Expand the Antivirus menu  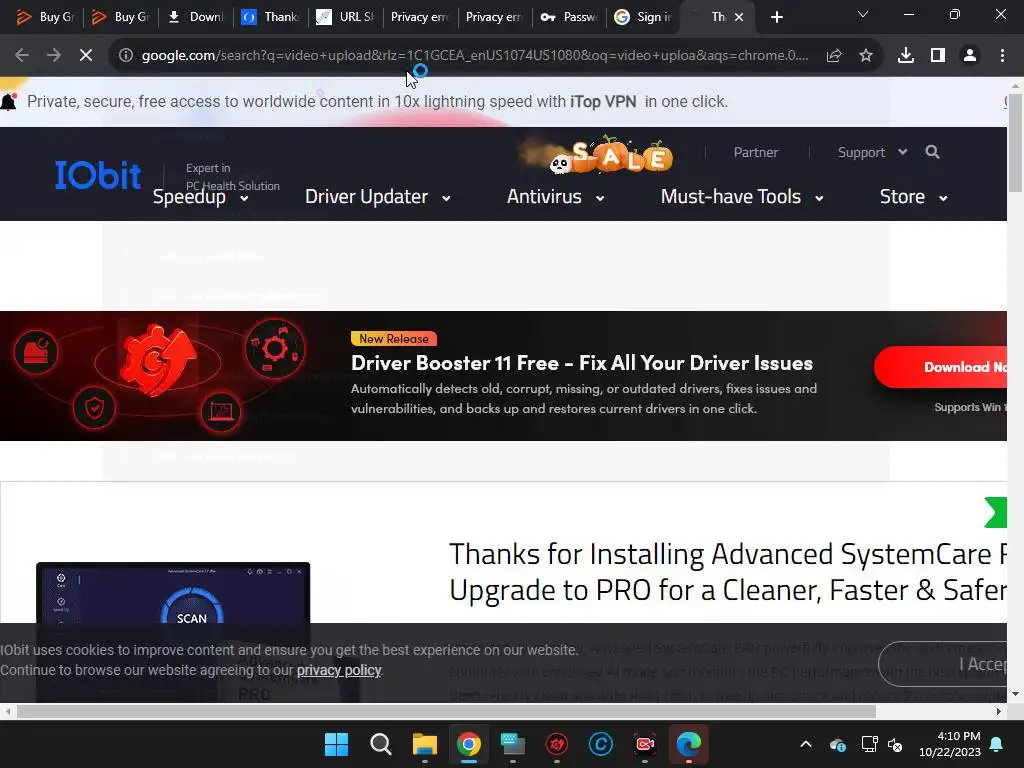[x=555, y=197]
